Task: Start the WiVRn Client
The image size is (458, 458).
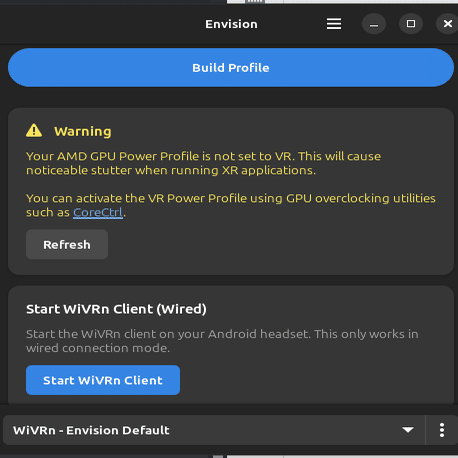Action: pyautogui.click(x=103, y=380)
